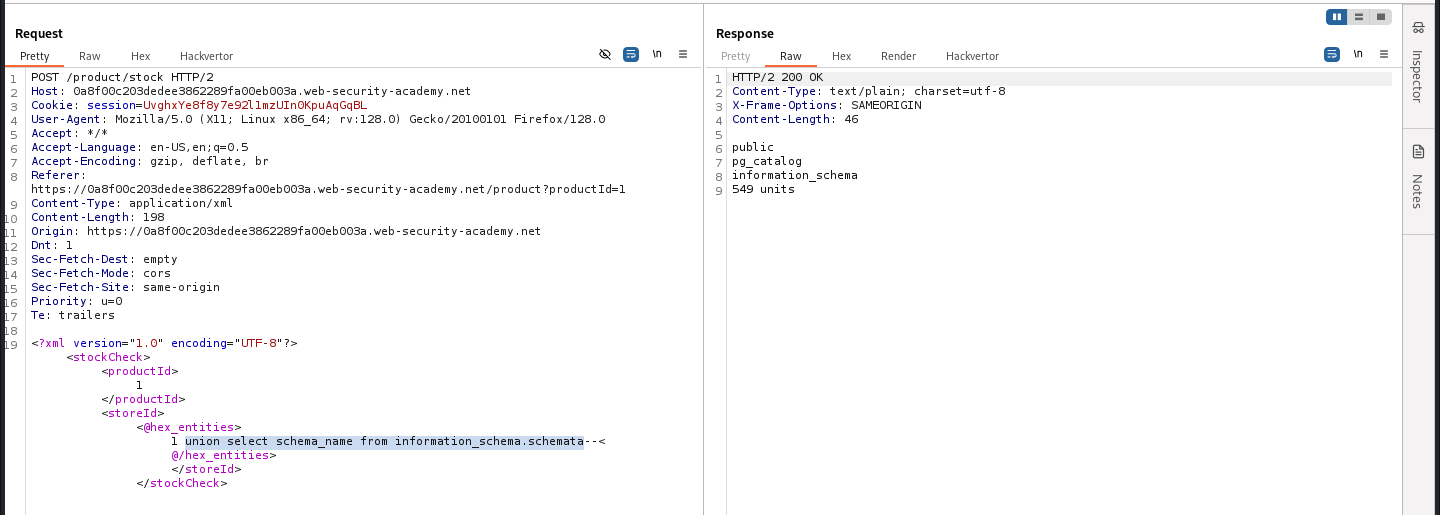
Task: Click the Accept-Encoding header line
Action: point(149,161)
